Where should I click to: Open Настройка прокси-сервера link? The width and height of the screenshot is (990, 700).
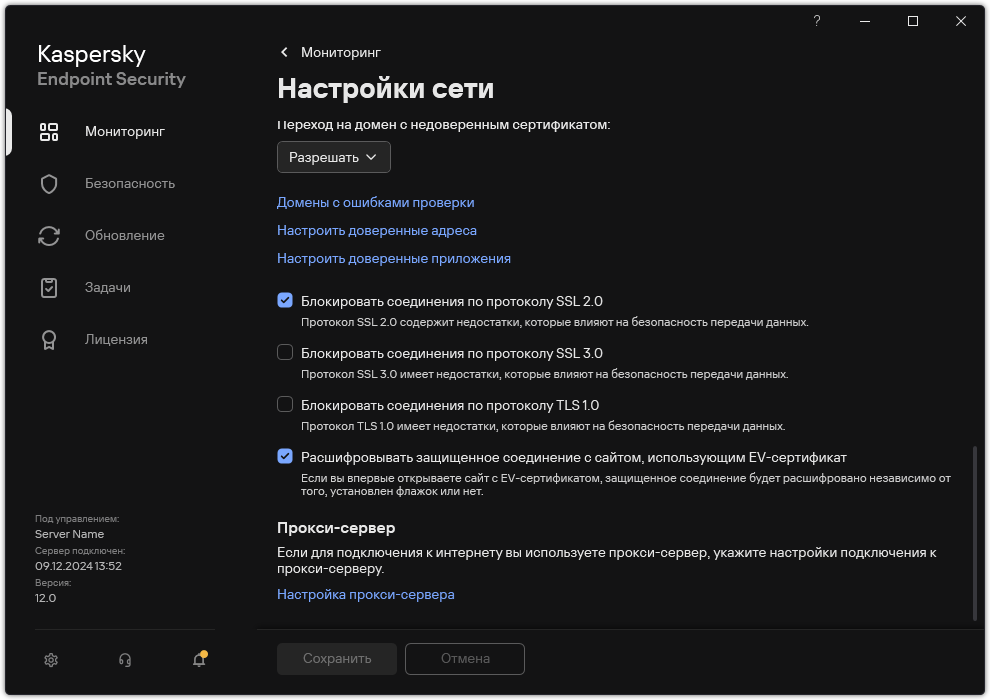point(366,595)
